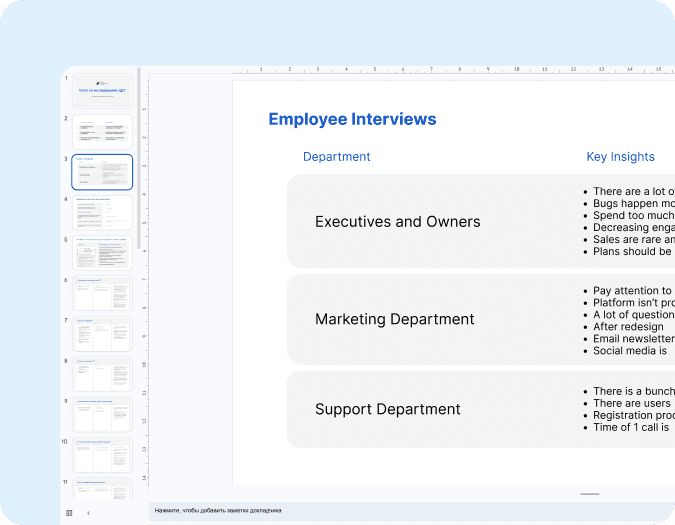Click the speaker notes field
The height and width of the screenshot is (525, 675).
click(412, 511)
